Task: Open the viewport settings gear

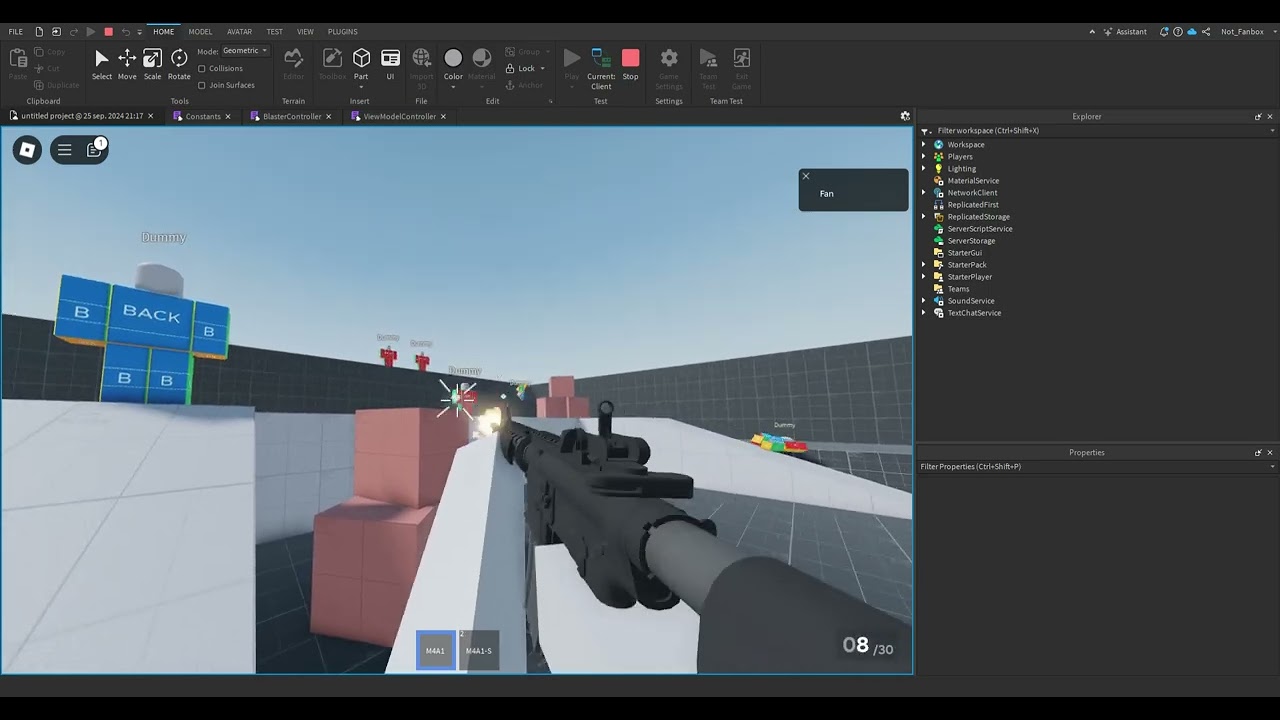Action: (905, 116)
